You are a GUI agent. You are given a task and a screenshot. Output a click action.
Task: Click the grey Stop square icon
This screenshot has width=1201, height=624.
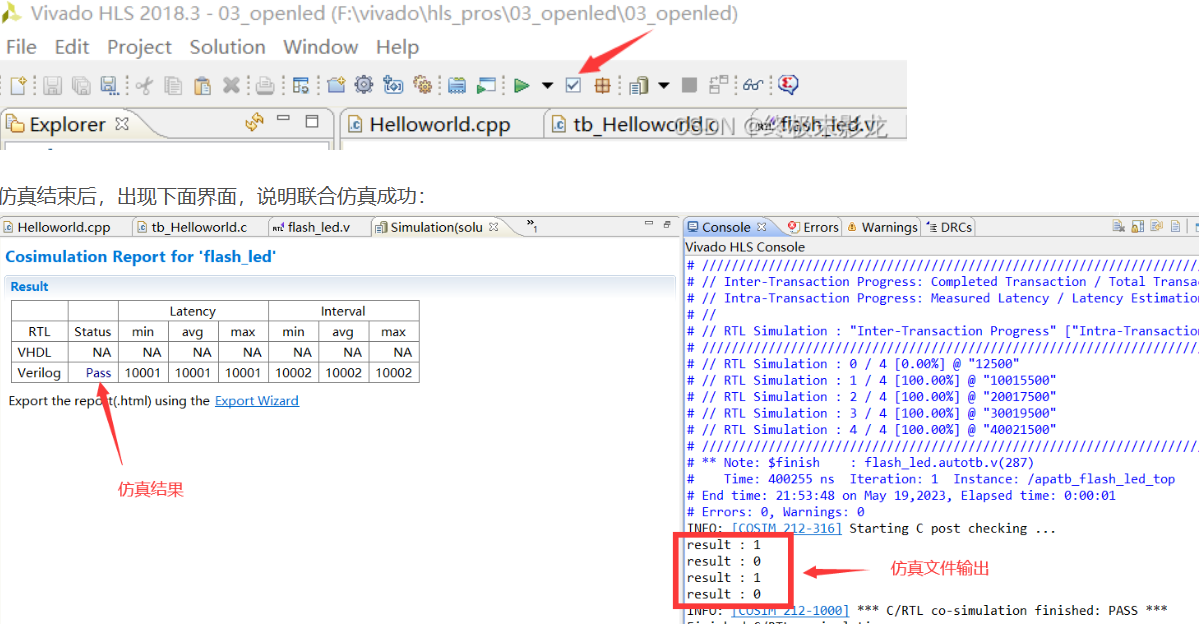(x=689, y=85)
